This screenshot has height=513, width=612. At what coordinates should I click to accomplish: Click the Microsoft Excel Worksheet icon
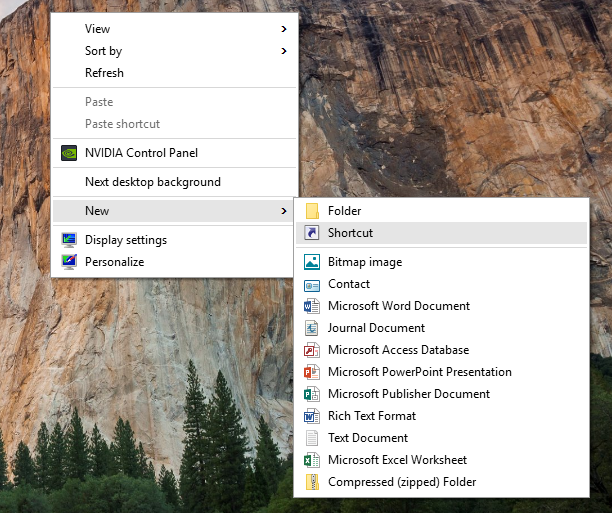click(312, 460)
